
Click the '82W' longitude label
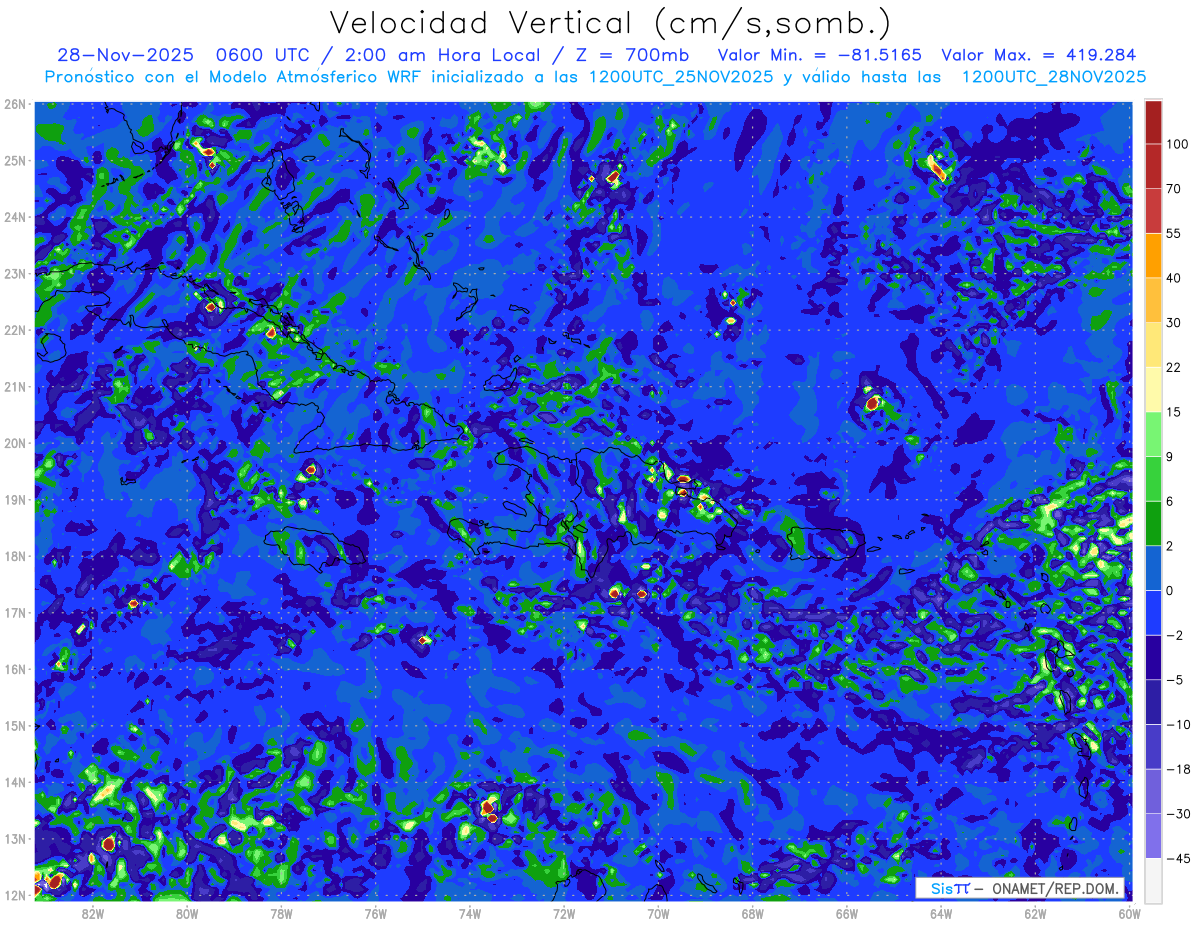93,914
